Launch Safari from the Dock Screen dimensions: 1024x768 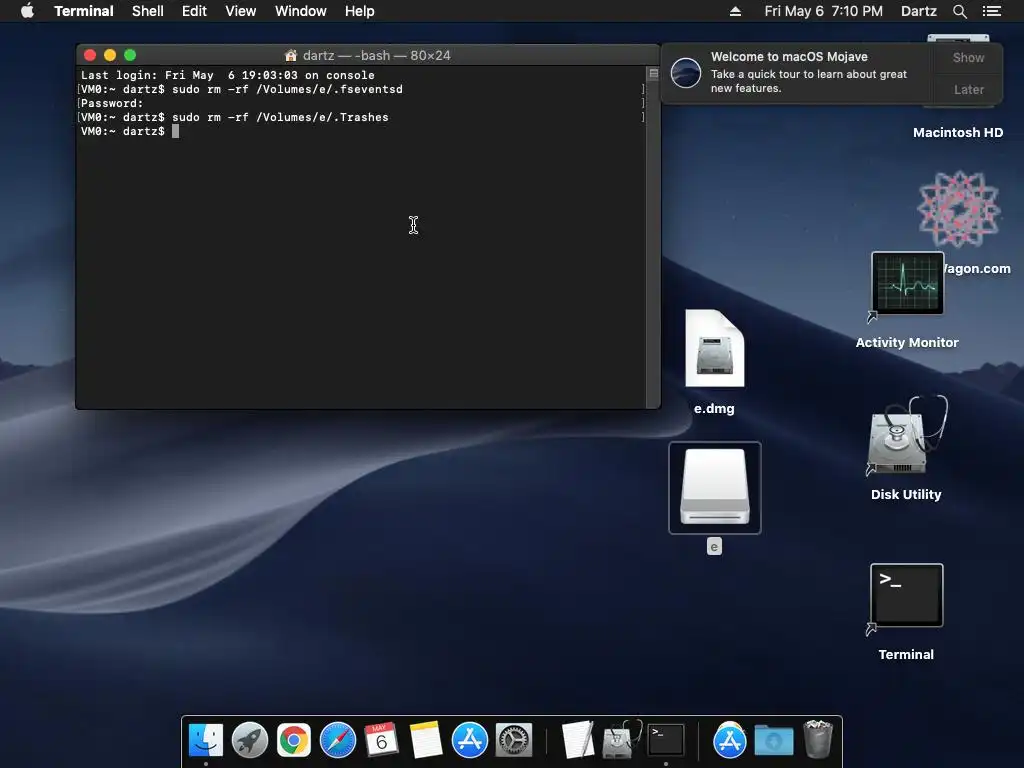coord(338,740)
